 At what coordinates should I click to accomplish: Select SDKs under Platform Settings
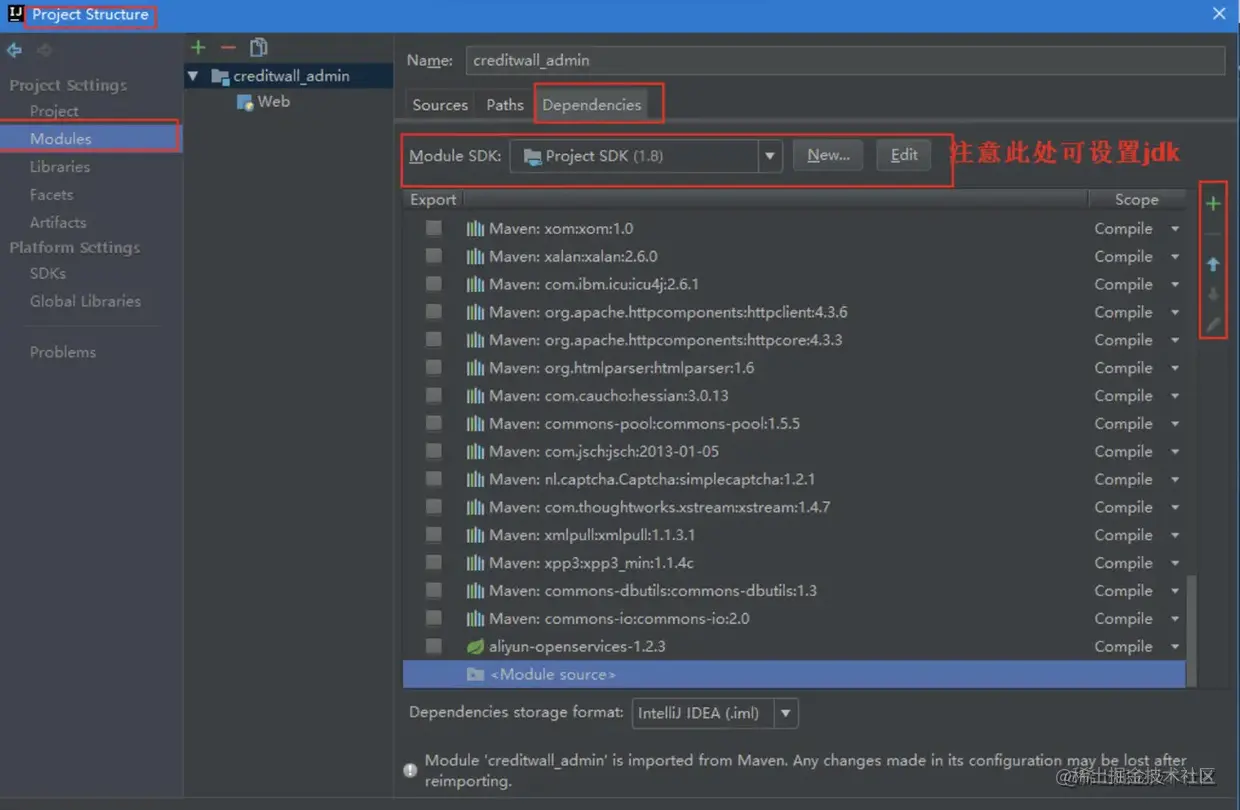pyautogui.click(x=48, y=273)
